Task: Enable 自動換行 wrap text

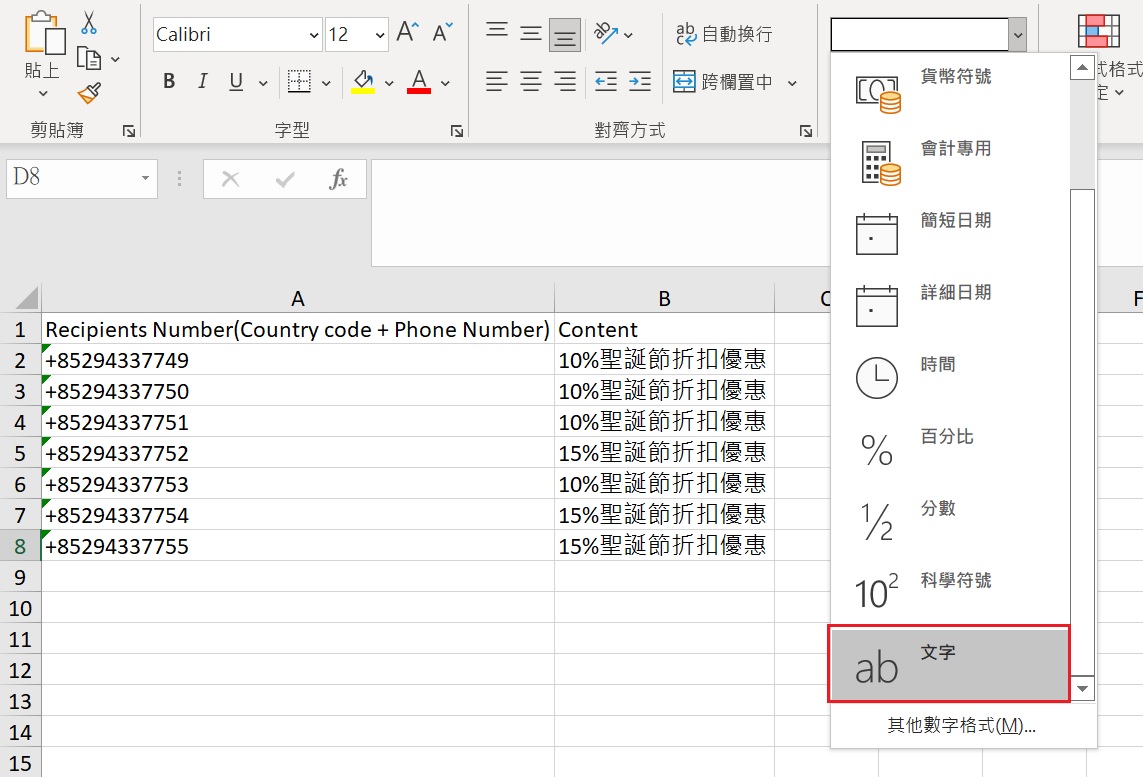Action: coord(724,34)
